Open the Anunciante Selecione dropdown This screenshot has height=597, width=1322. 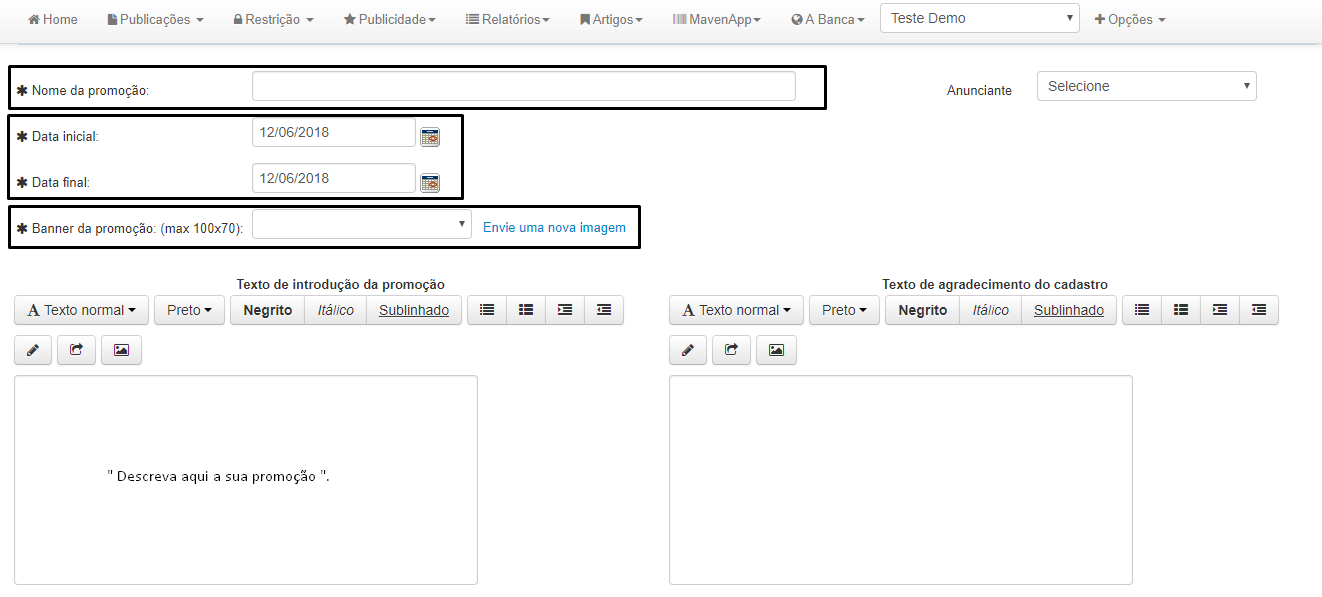[x=1146, y=86]
